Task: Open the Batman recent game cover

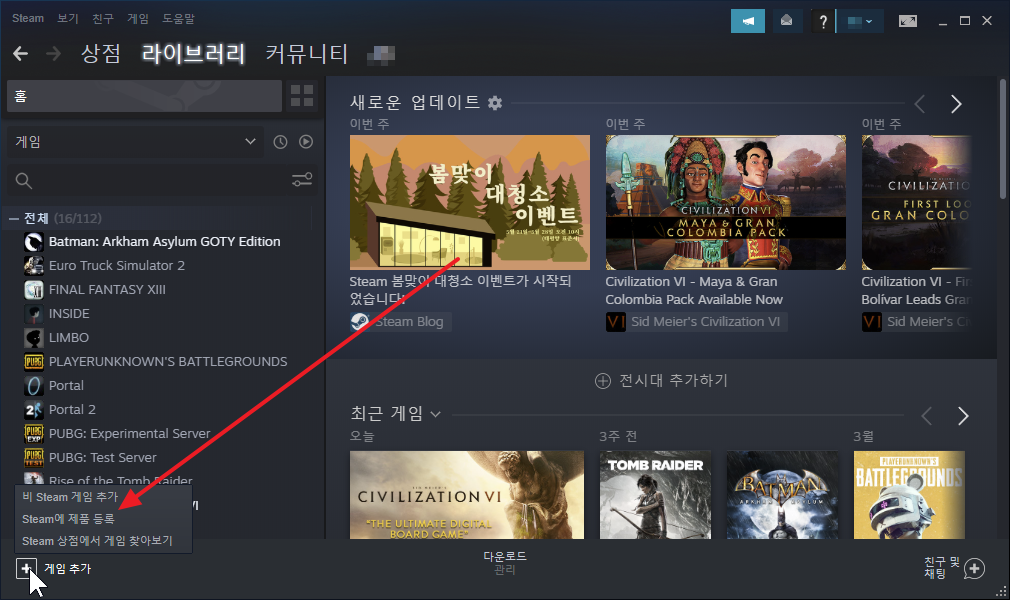Action: pyautogui.click(x=783, y=495)
